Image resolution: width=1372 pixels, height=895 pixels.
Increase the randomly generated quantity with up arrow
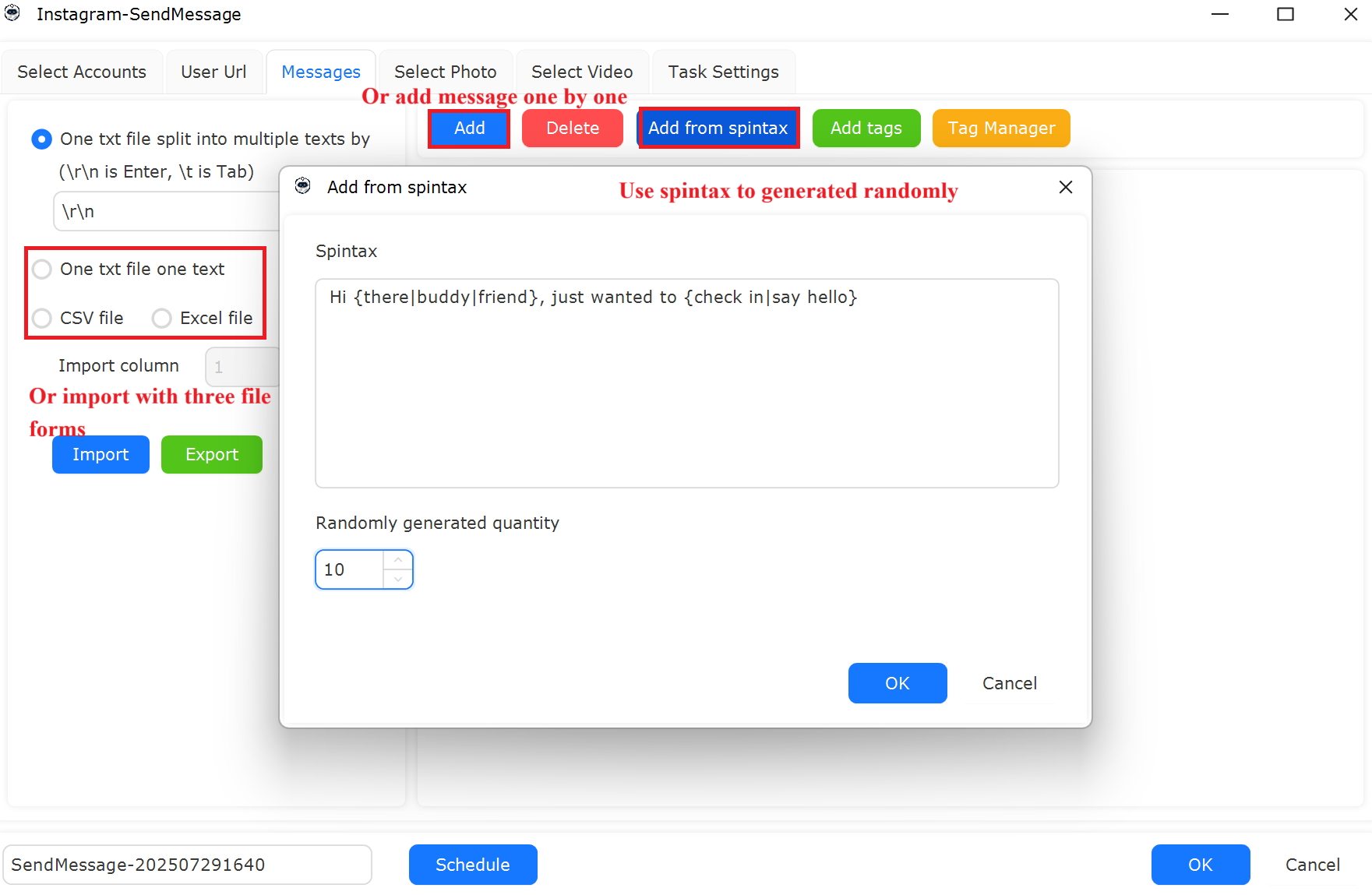point(398,560)
